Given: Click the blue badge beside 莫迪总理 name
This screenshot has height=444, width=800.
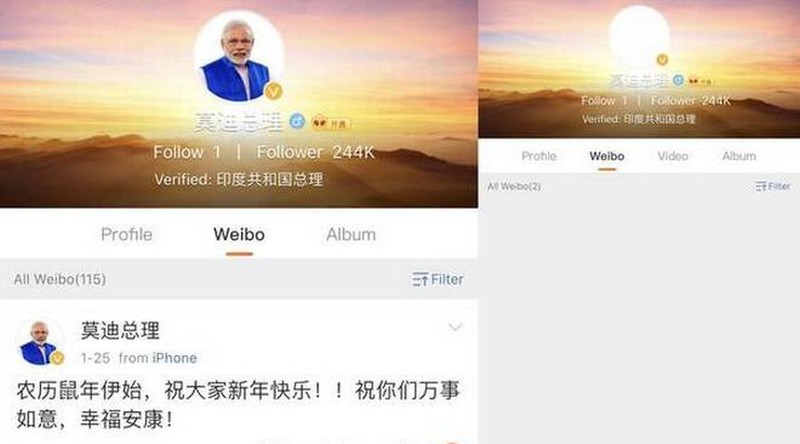Looking at the screenshot, I should click(297, 121).
